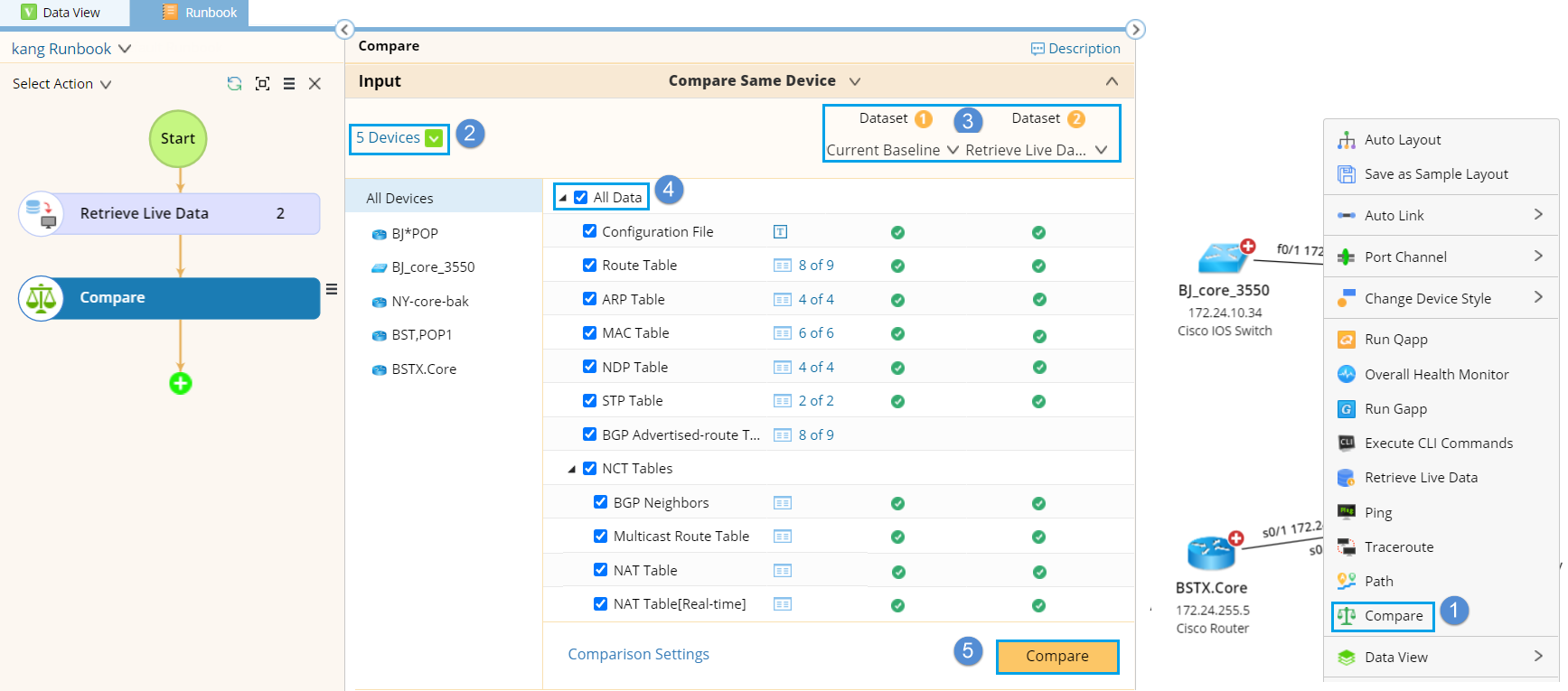Collapse the NCT Tables tree group
This screenshot has height=691, width=1568.
[x=571, y=469]
